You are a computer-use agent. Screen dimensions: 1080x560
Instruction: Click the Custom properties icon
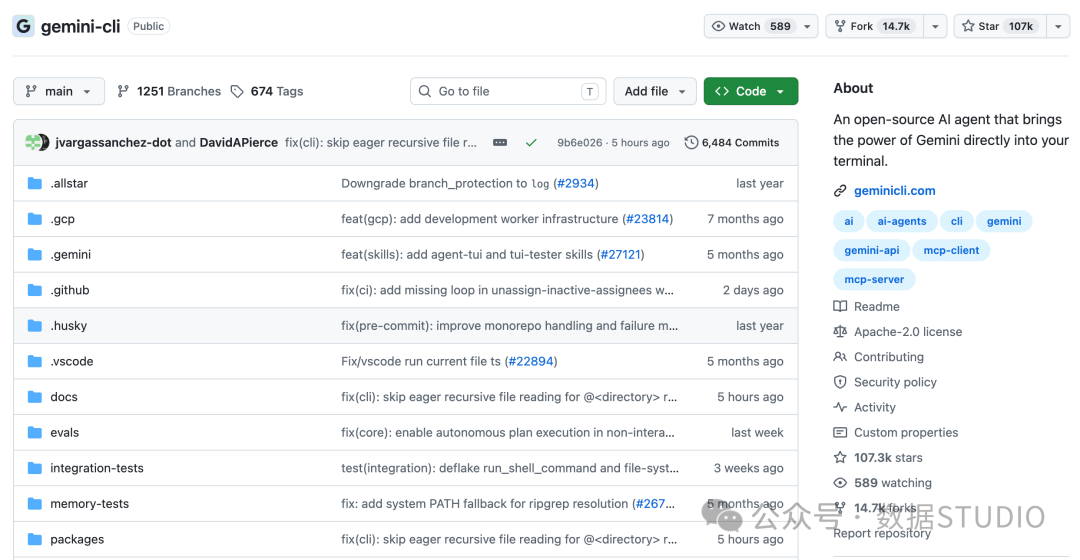[x=840, y=433]
